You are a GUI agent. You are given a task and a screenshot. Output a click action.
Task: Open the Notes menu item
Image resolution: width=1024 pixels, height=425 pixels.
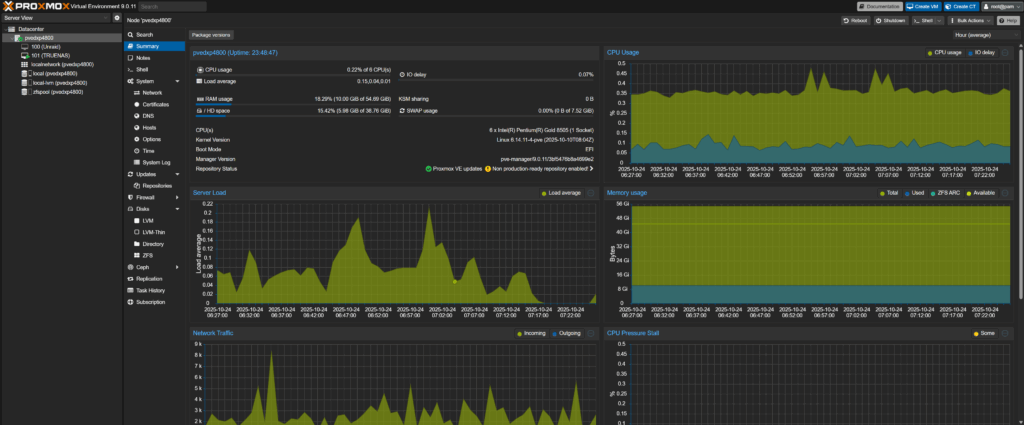coord(142,58)
